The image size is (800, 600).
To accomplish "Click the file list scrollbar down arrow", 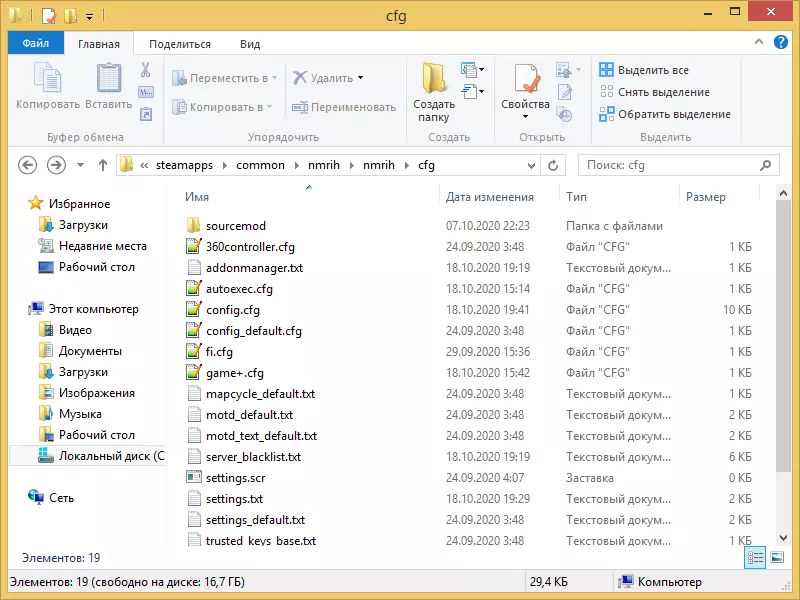I will (783, 538).
